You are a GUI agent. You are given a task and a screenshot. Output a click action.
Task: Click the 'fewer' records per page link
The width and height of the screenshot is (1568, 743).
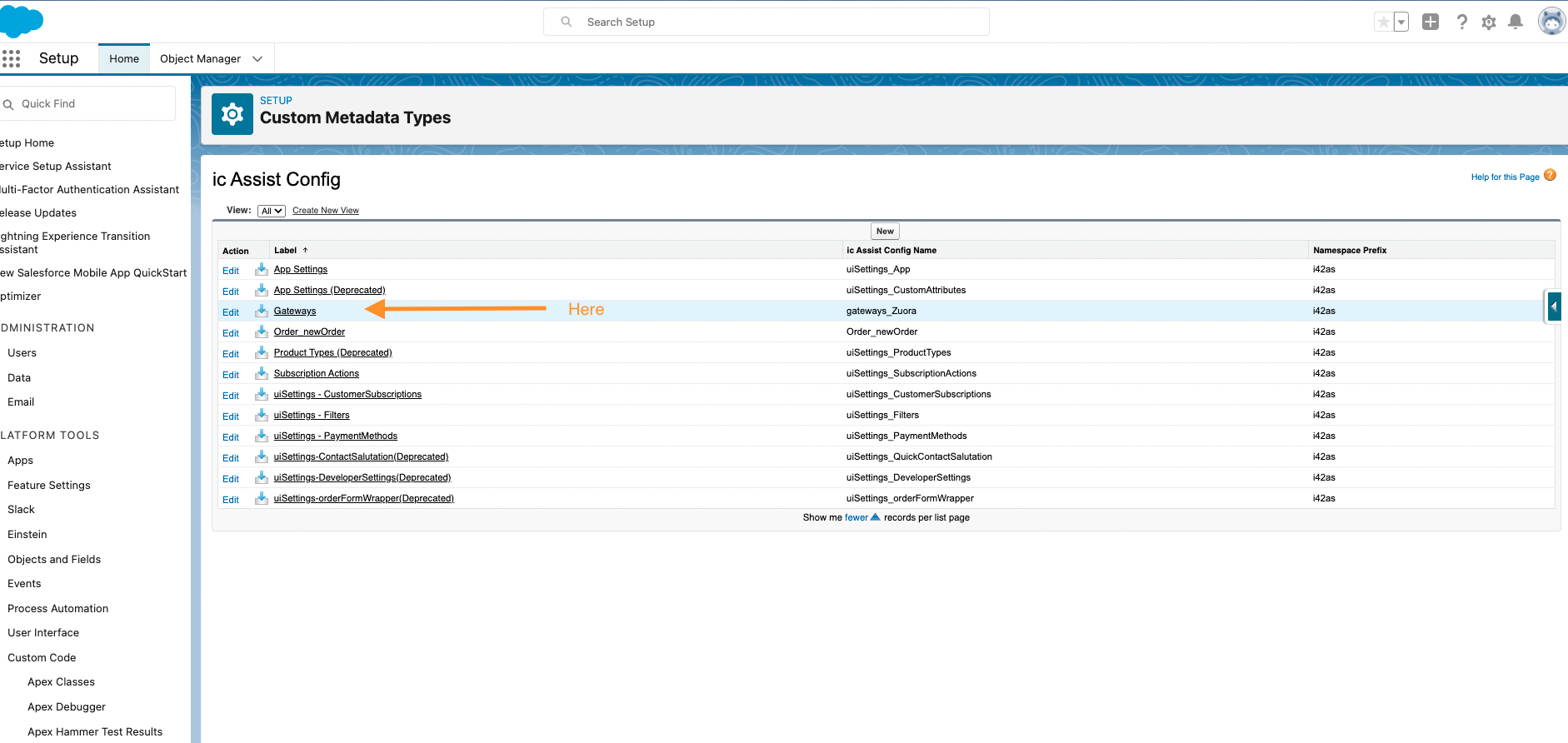tap(856, 517)
